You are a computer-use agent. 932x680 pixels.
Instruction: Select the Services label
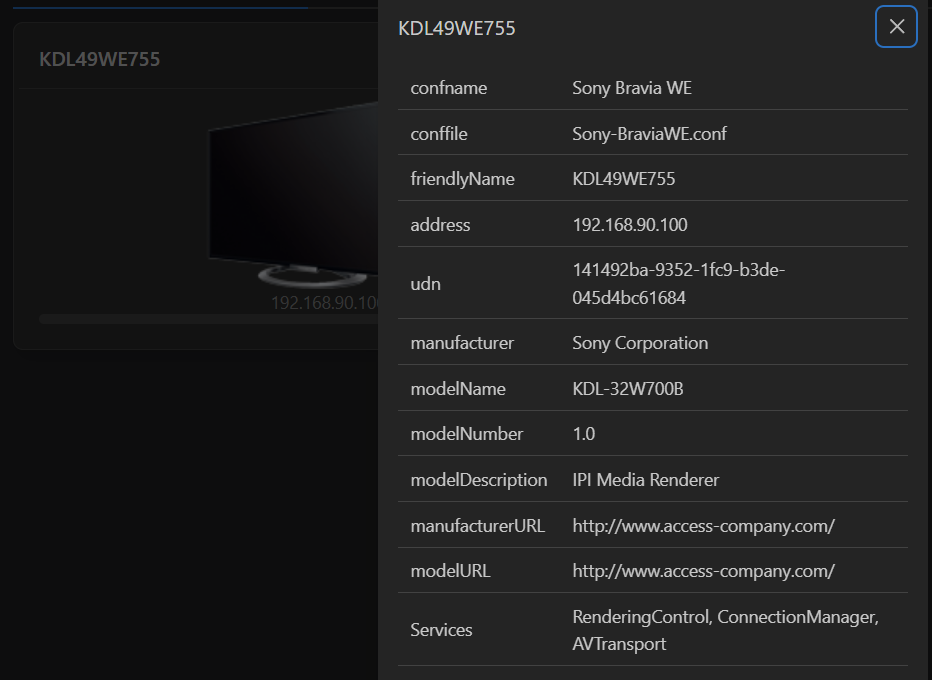[x=441, y=630]
